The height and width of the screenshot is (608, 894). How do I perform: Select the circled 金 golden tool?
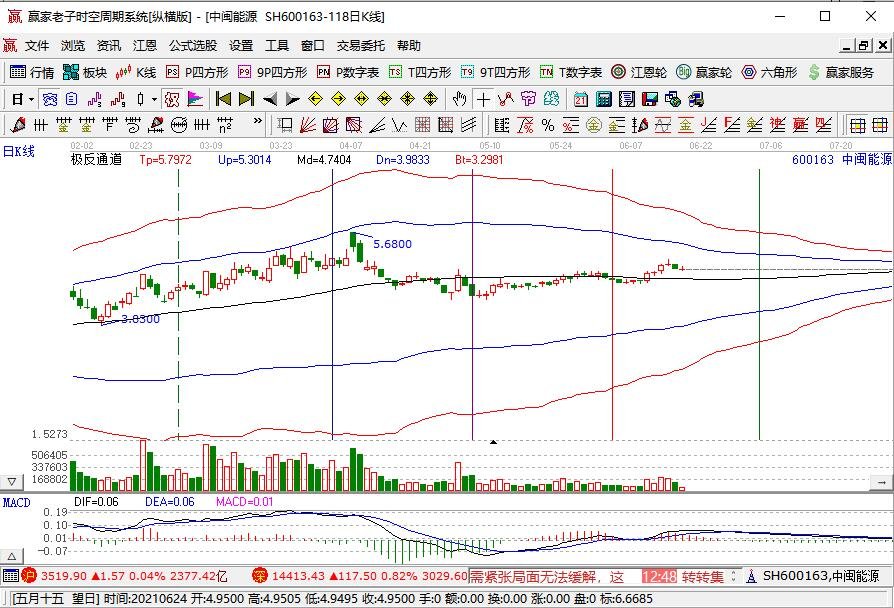coord(594,125)
